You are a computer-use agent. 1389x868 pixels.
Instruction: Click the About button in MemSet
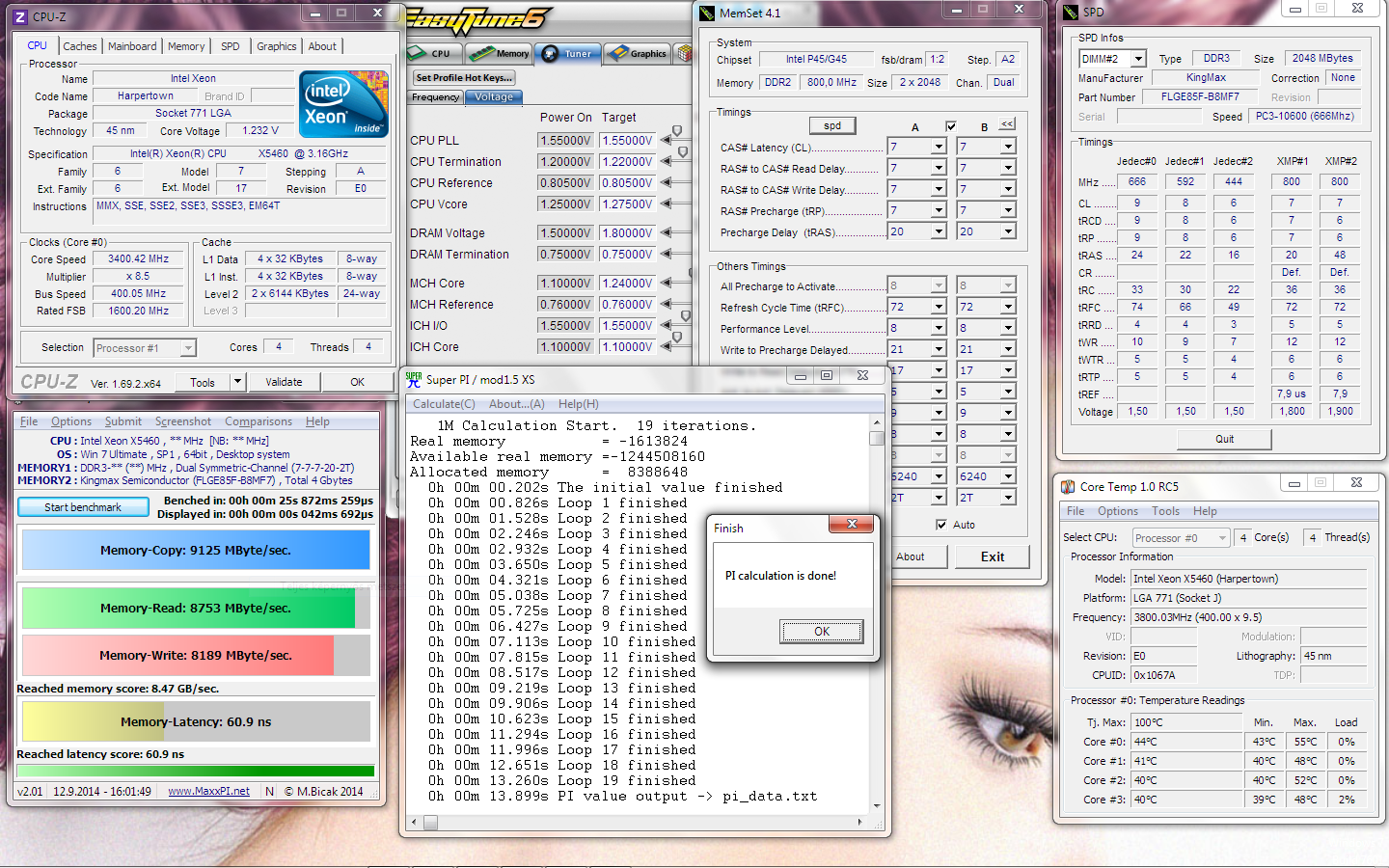point(911,556)
